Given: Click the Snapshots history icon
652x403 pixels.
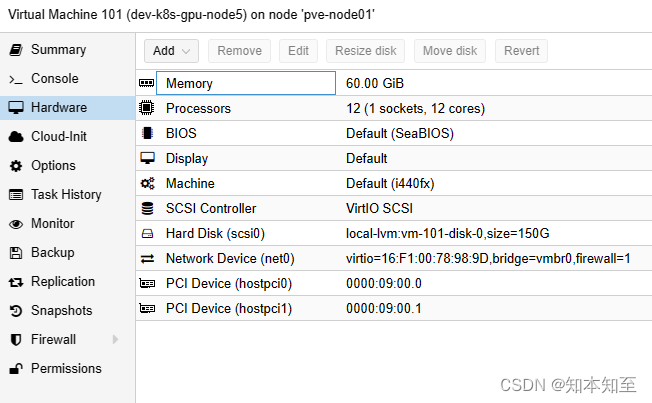Looking at the screenshot, I should coord(15,311).
